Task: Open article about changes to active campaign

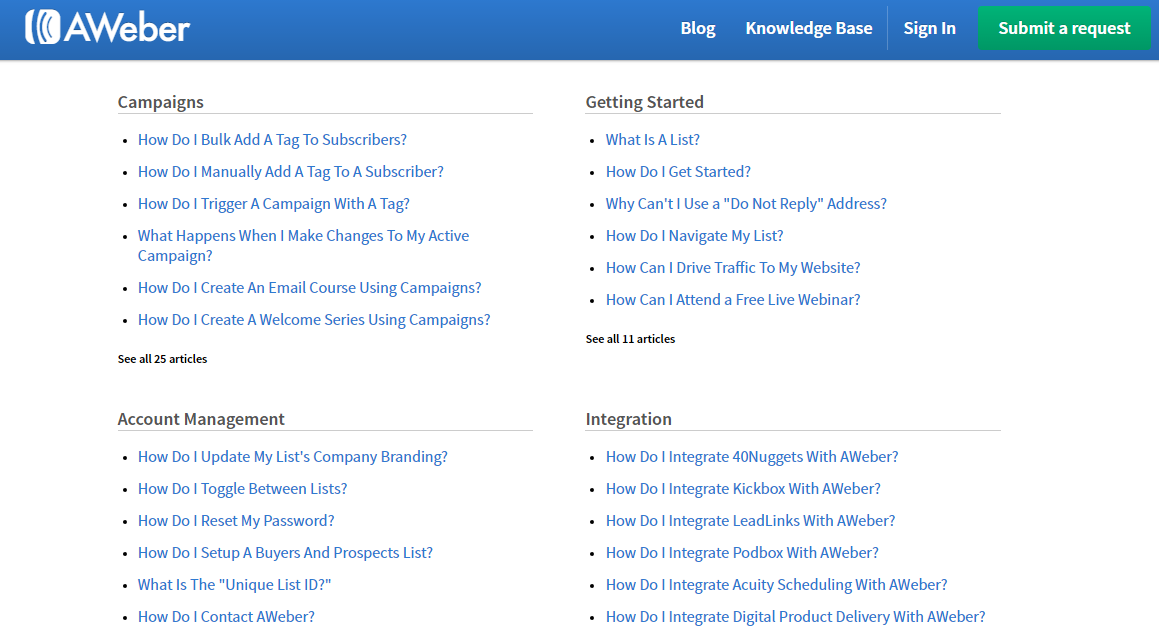Action: point(303,246)
